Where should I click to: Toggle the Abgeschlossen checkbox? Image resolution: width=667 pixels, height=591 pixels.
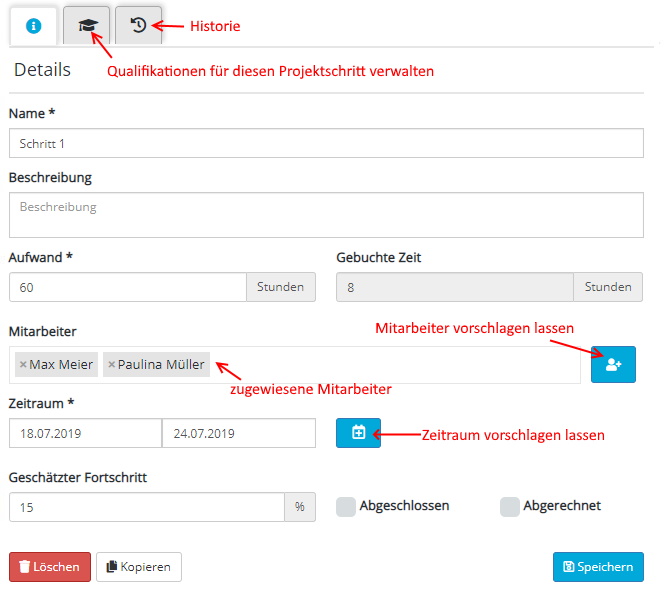tap(345, 506)
